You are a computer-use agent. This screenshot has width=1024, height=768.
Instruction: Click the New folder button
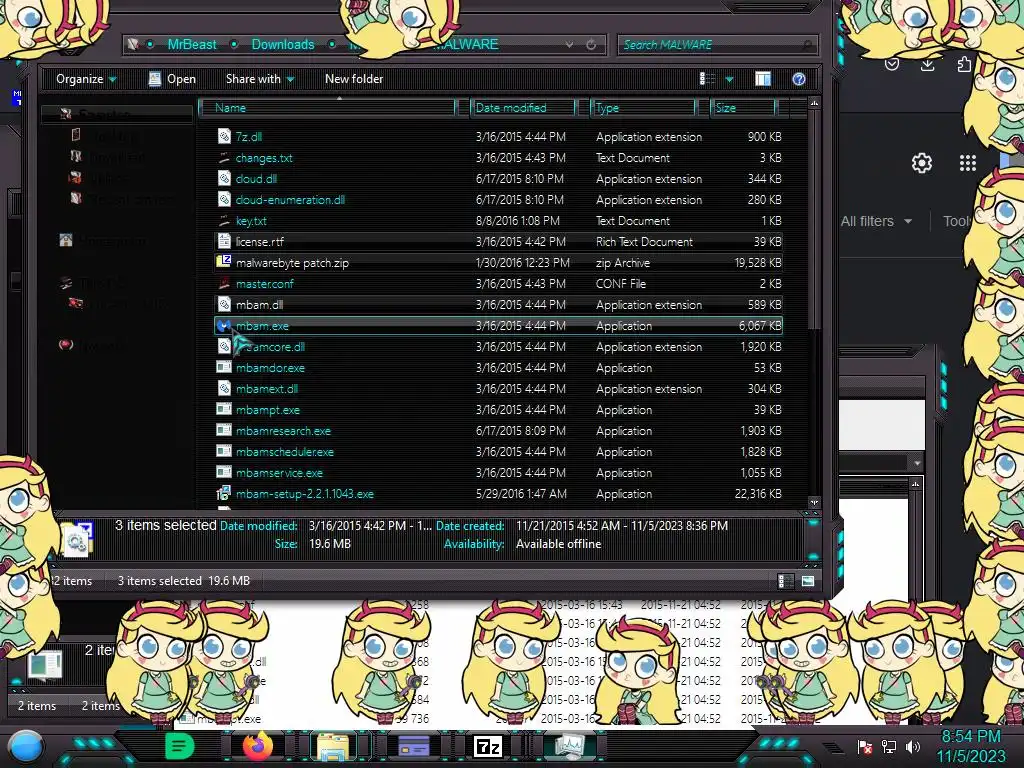[354, 79]
